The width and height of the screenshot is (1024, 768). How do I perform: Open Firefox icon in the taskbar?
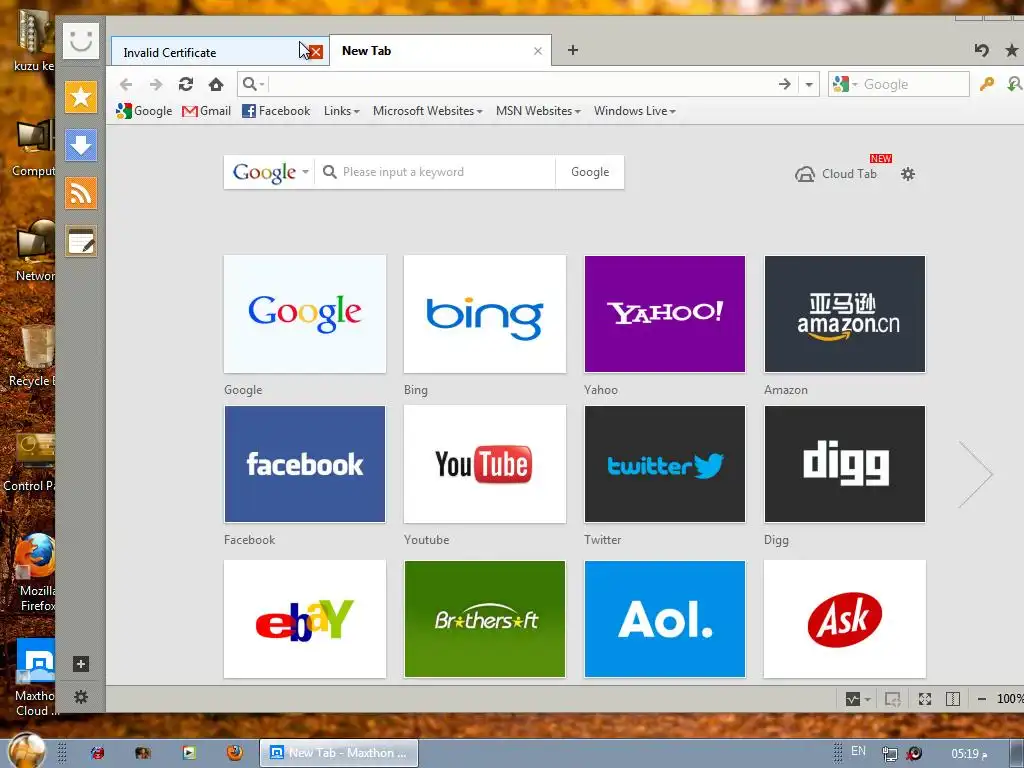click(x=234, y=752)
